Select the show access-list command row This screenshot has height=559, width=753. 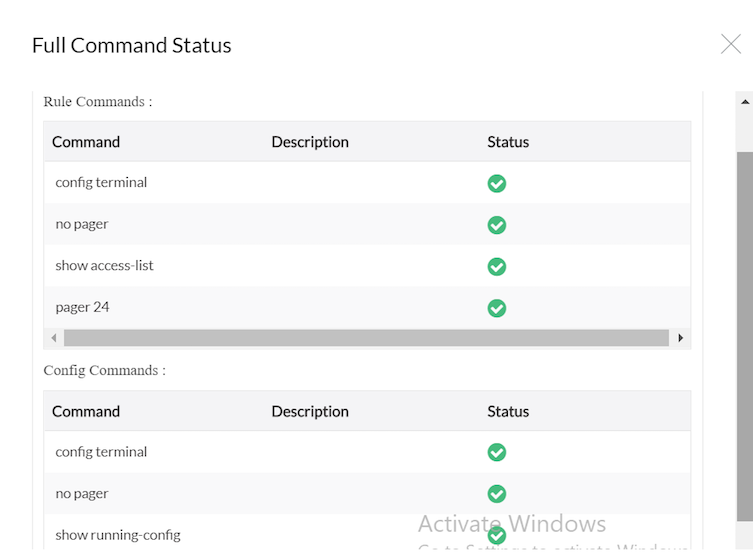pos(105,266)
